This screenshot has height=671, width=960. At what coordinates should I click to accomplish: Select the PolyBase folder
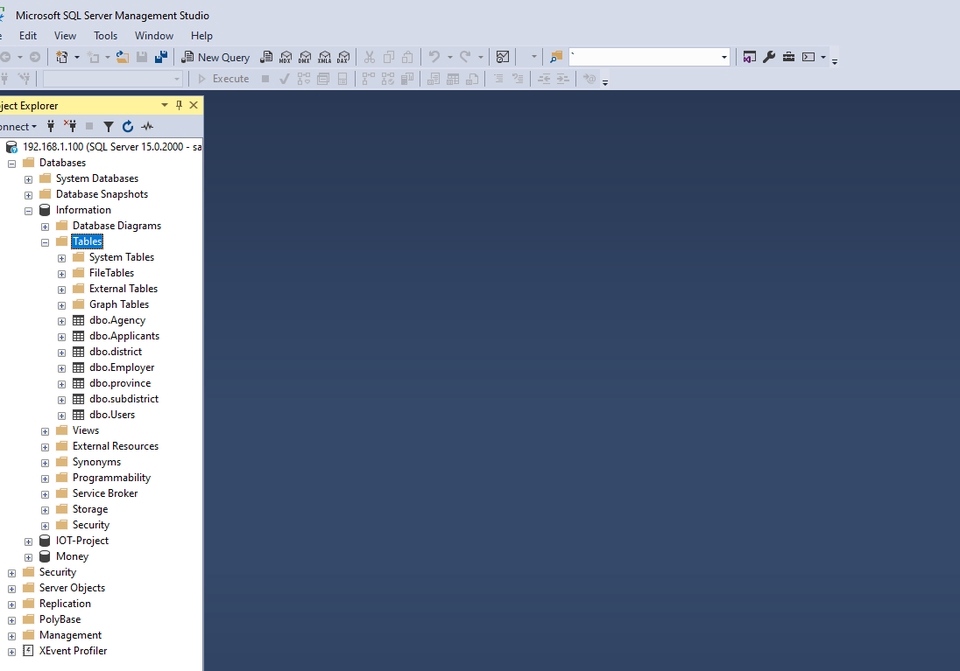point(60,620)
